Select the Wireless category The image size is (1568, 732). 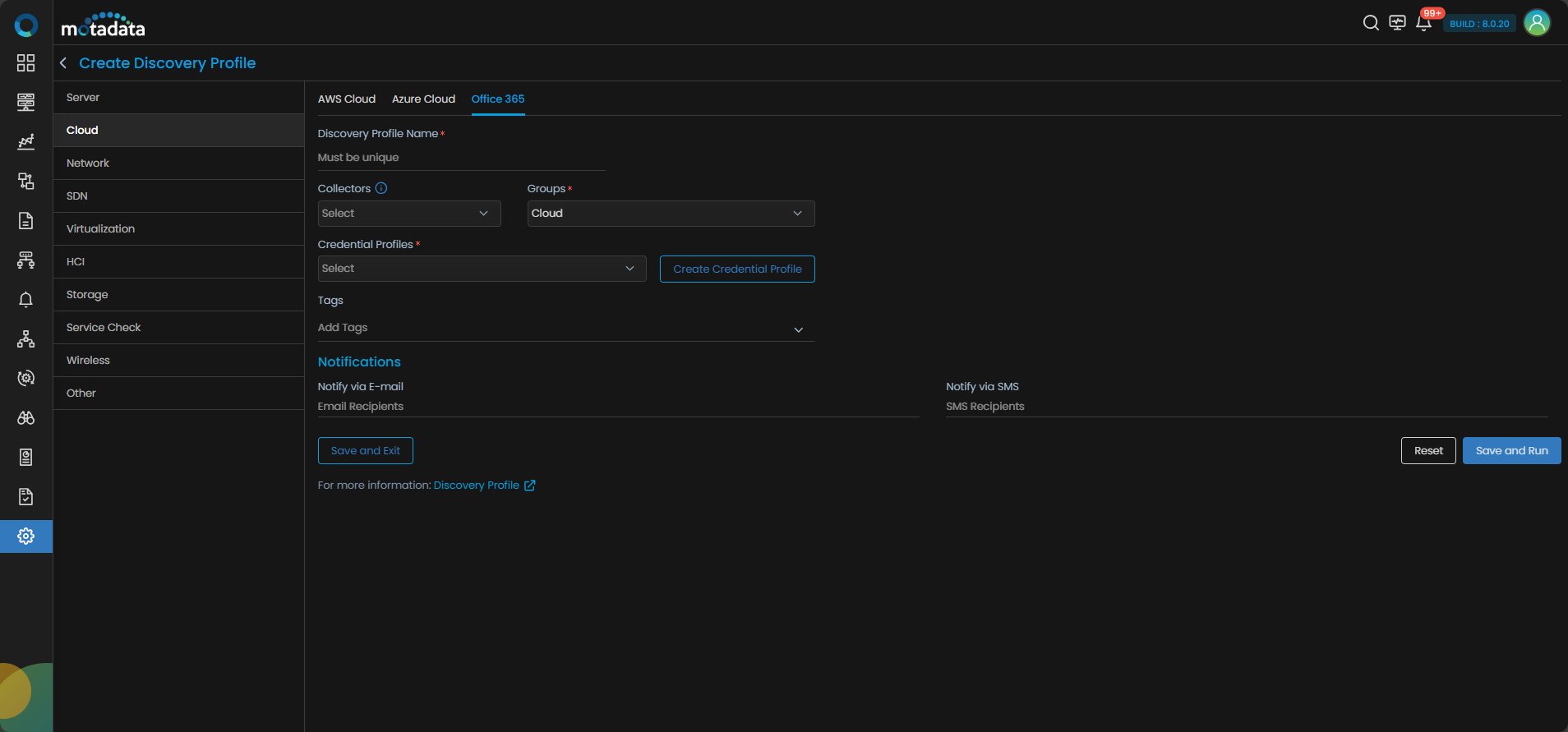178,360
